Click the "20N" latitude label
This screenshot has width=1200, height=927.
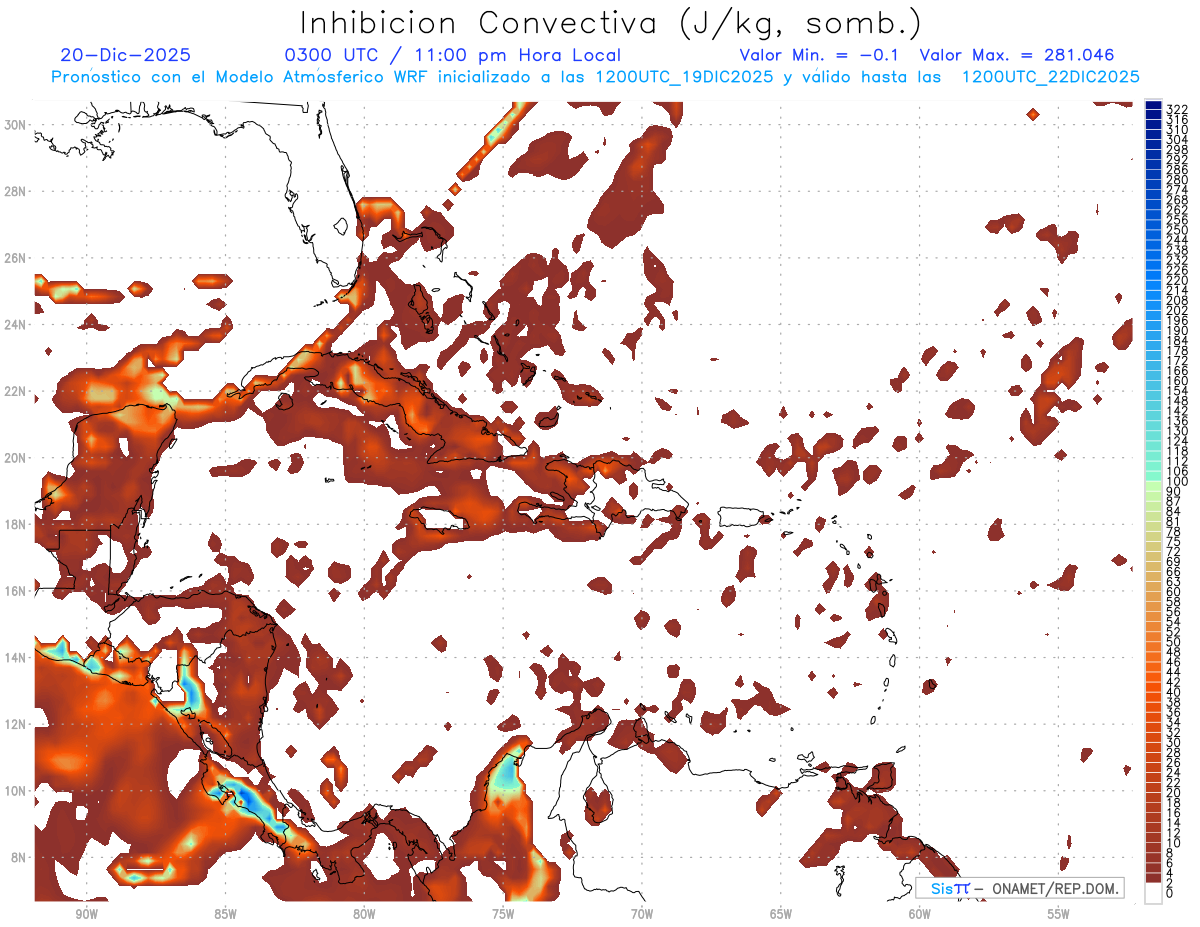[x=17, y=457]
